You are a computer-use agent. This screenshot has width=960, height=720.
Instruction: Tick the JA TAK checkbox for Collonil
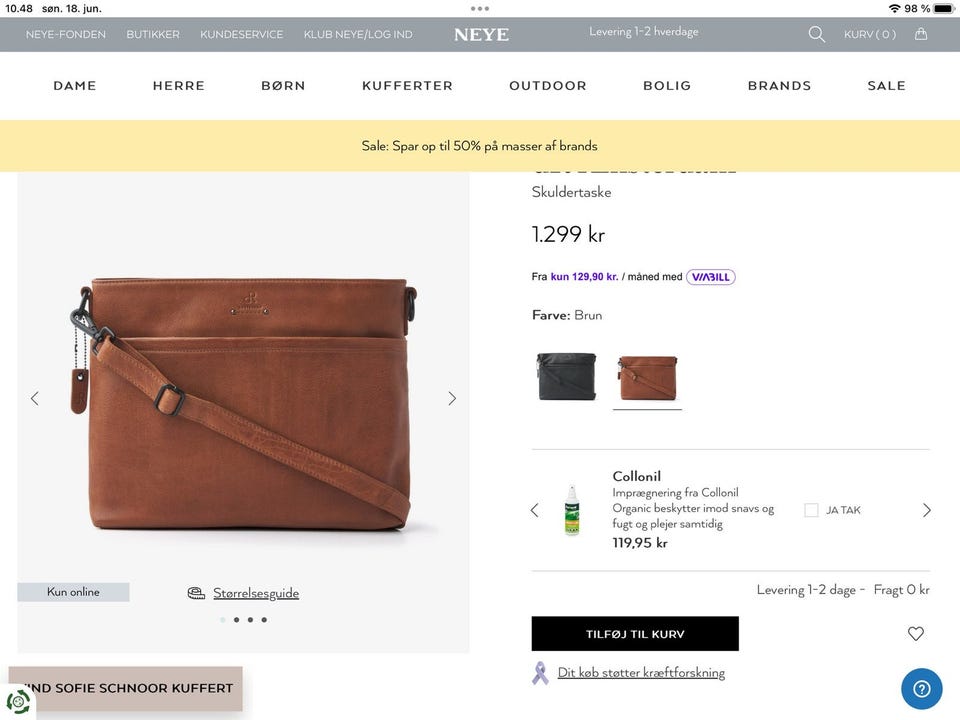(811, 510)
